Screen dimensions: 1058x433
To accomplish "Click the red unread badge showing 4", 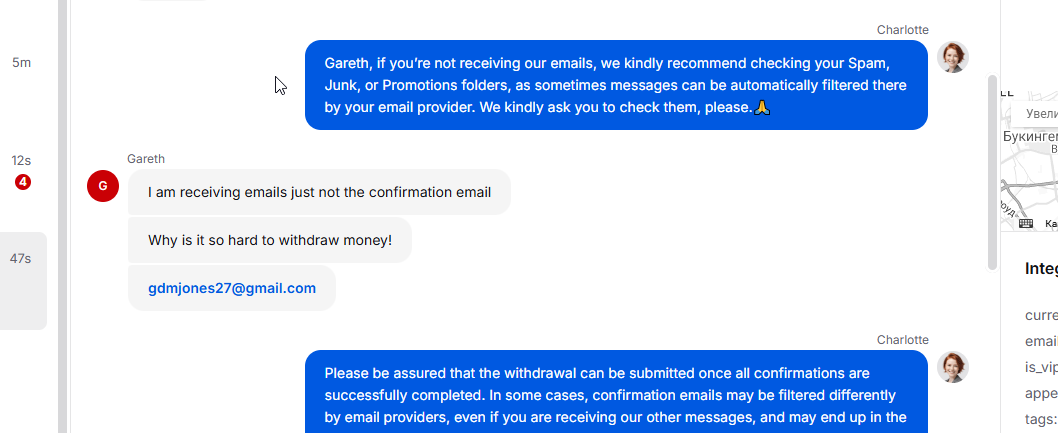I will point(22,182).
